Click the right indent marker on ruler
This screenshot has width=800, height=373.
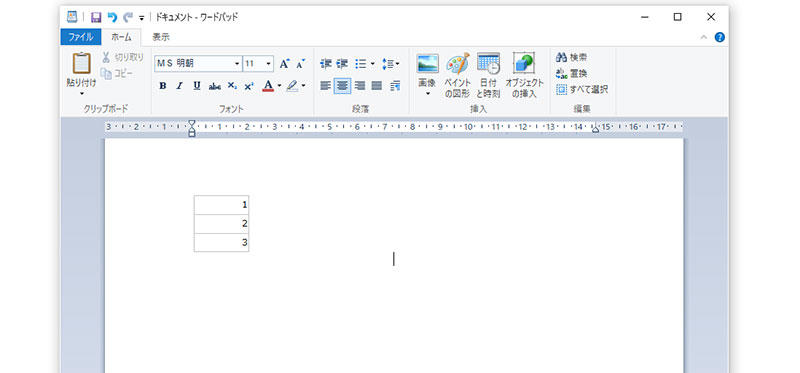point(595,129)
